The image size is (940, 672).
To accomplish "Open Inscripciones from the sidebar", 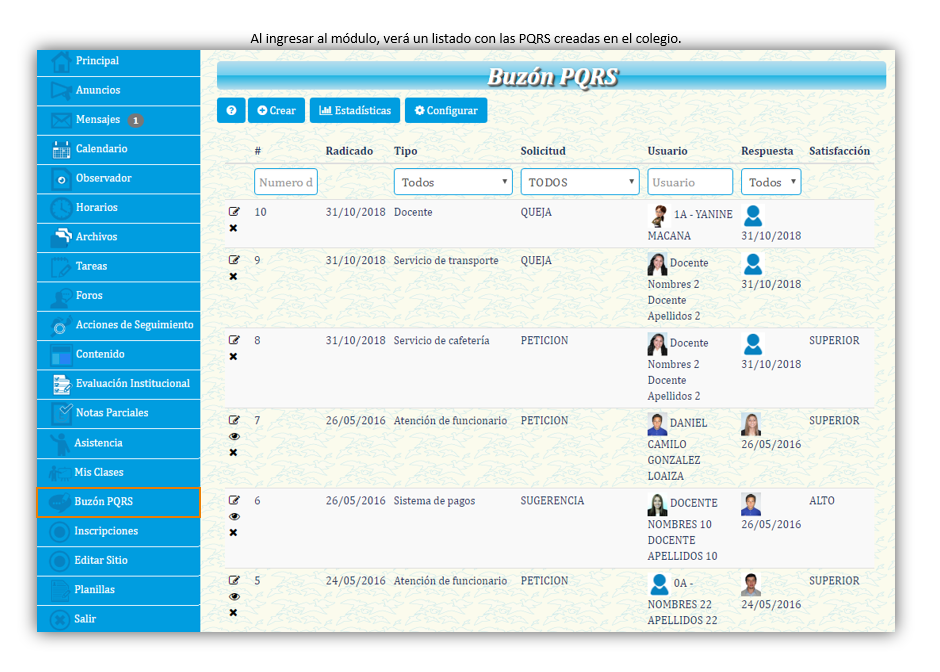I will (x=118, y=532).
